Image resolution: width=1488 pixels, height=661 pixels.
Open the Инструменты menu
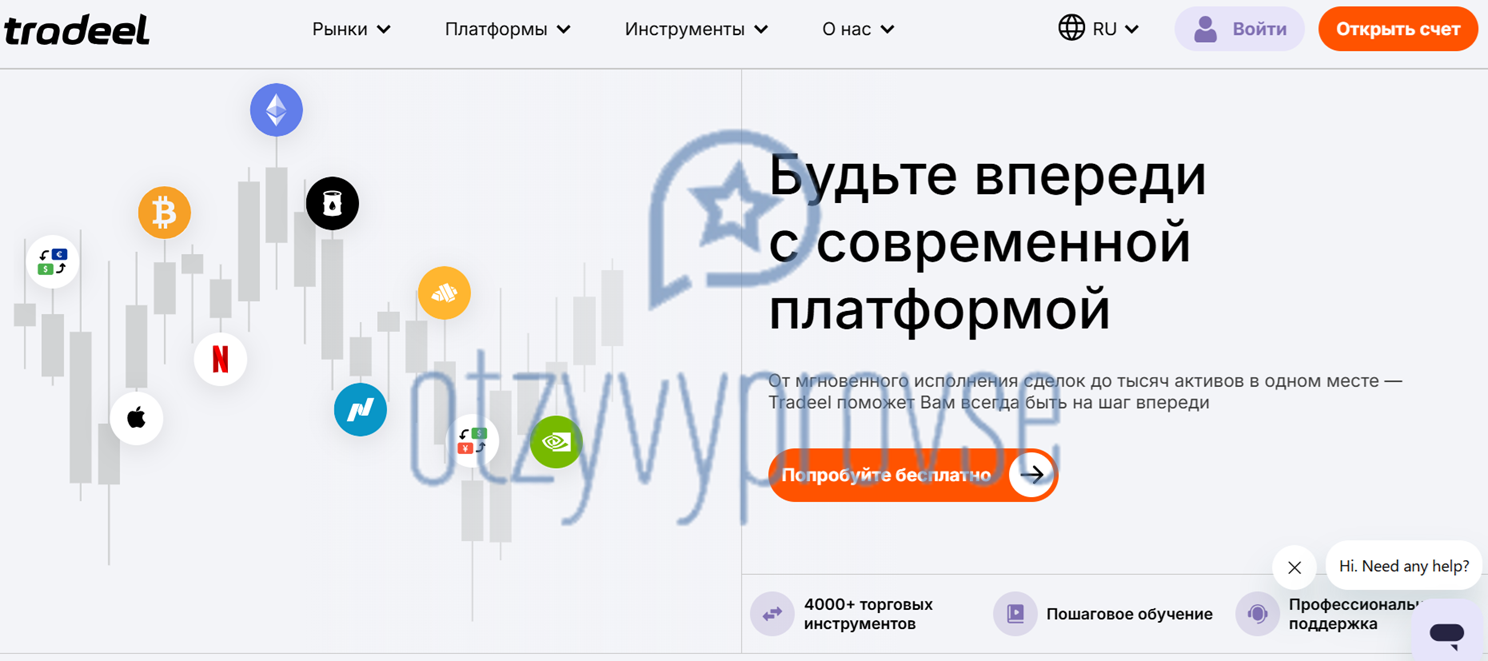click(x=696, y=29)
